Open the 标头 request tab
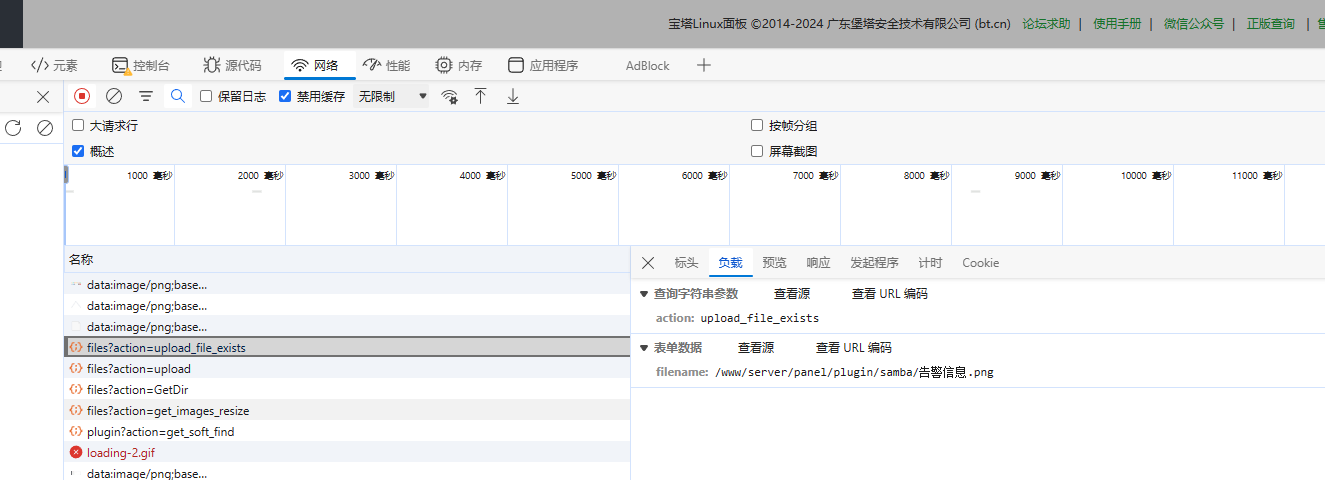1325x480 pixels. 686,263
